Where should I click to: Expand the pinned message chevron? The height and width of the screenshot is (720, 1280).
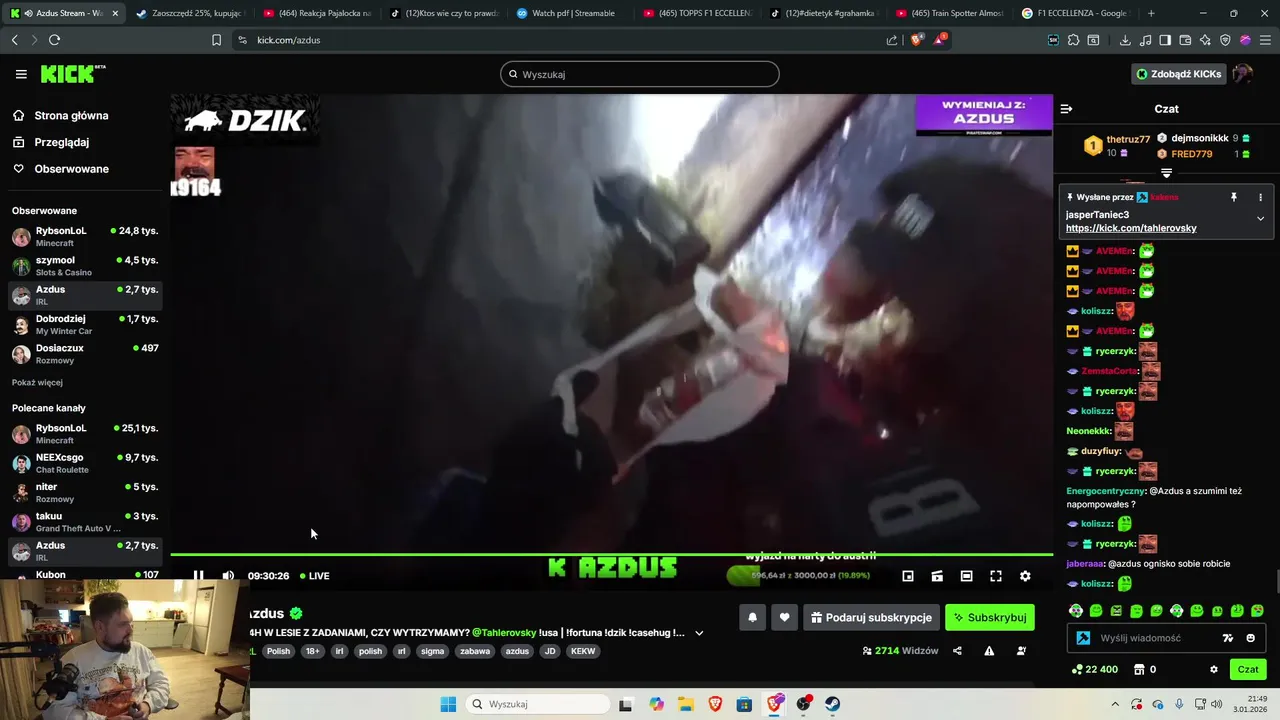tap(1260, 218)
